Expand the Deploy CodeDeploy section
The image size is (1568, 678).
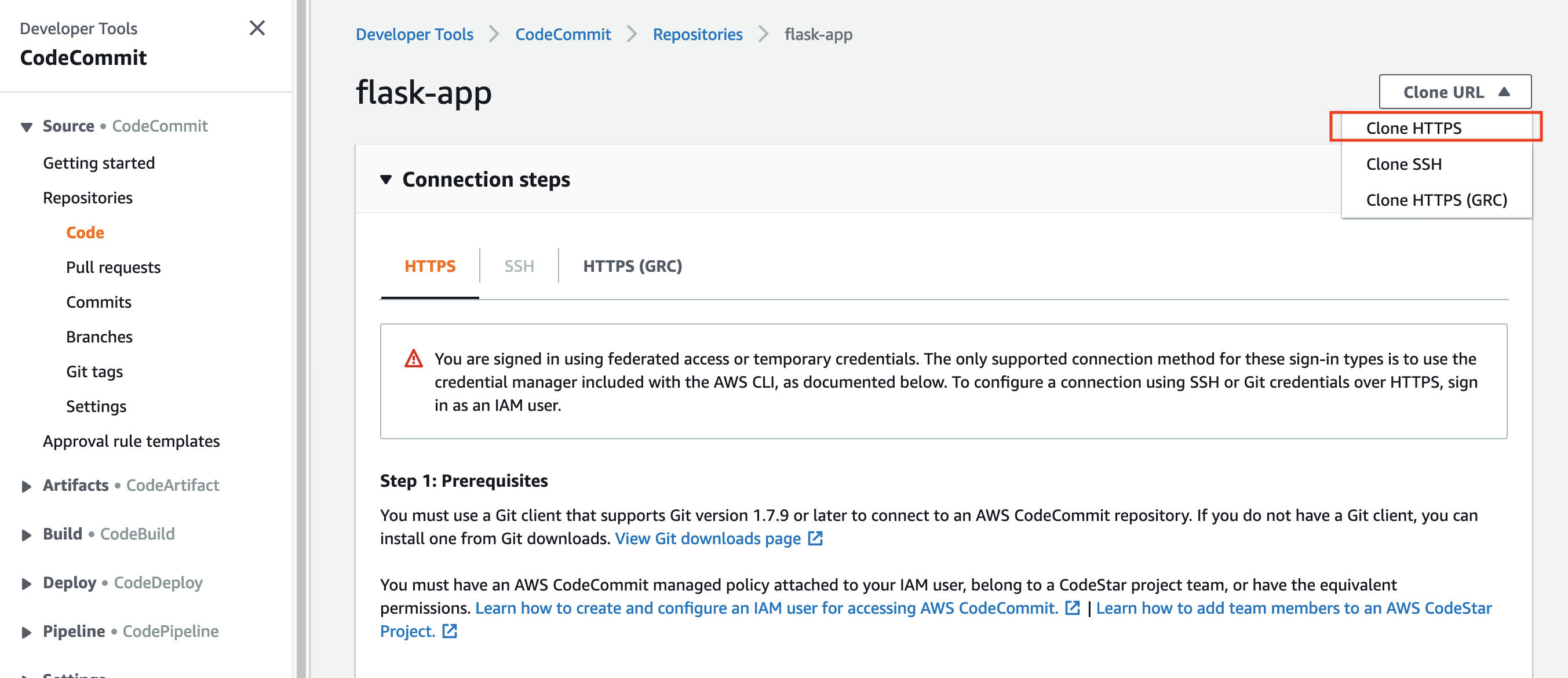(x=26, y=583)
